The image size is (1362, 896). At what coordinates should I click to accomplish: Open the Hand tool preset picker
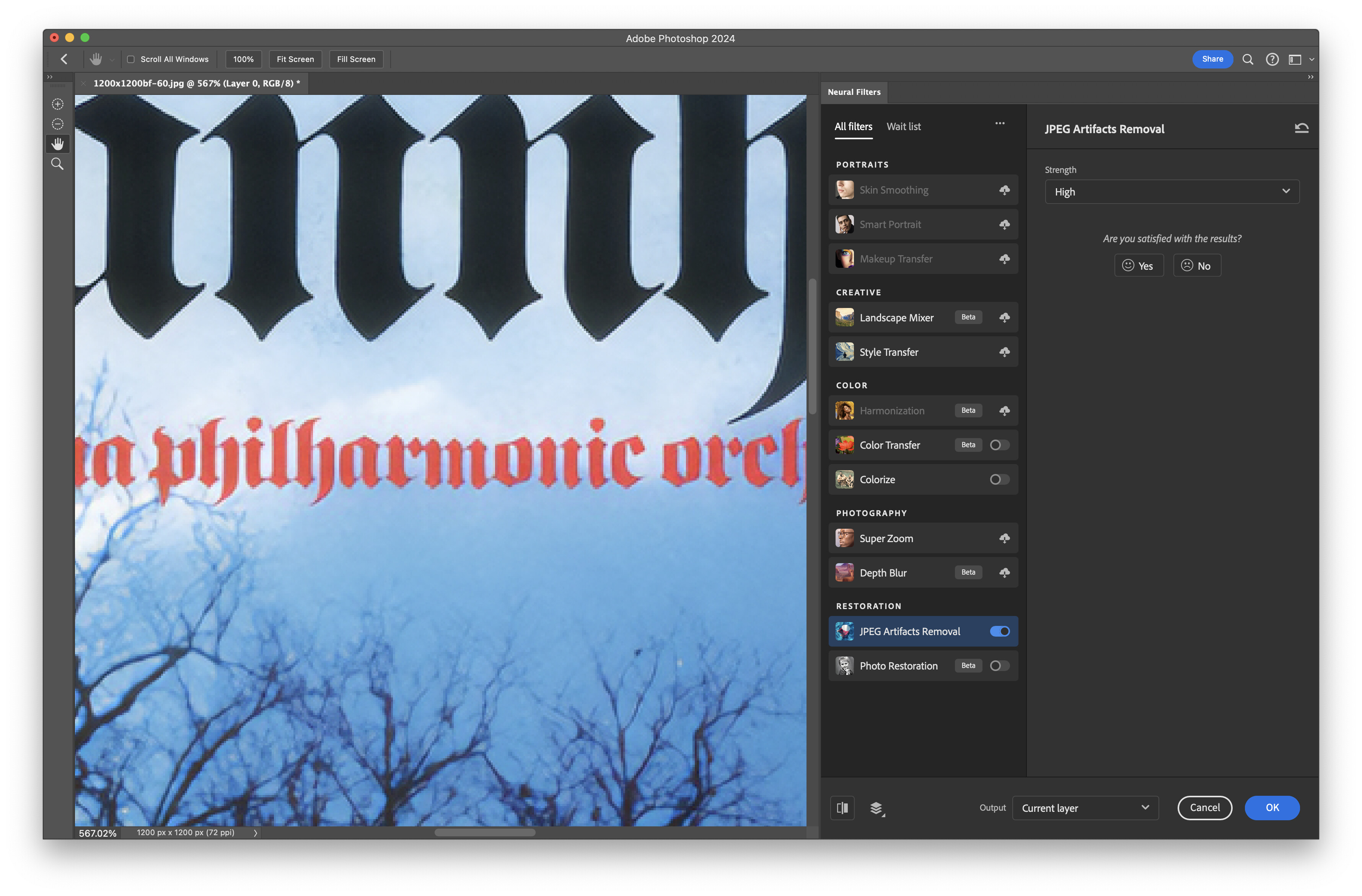click(112, 60)
